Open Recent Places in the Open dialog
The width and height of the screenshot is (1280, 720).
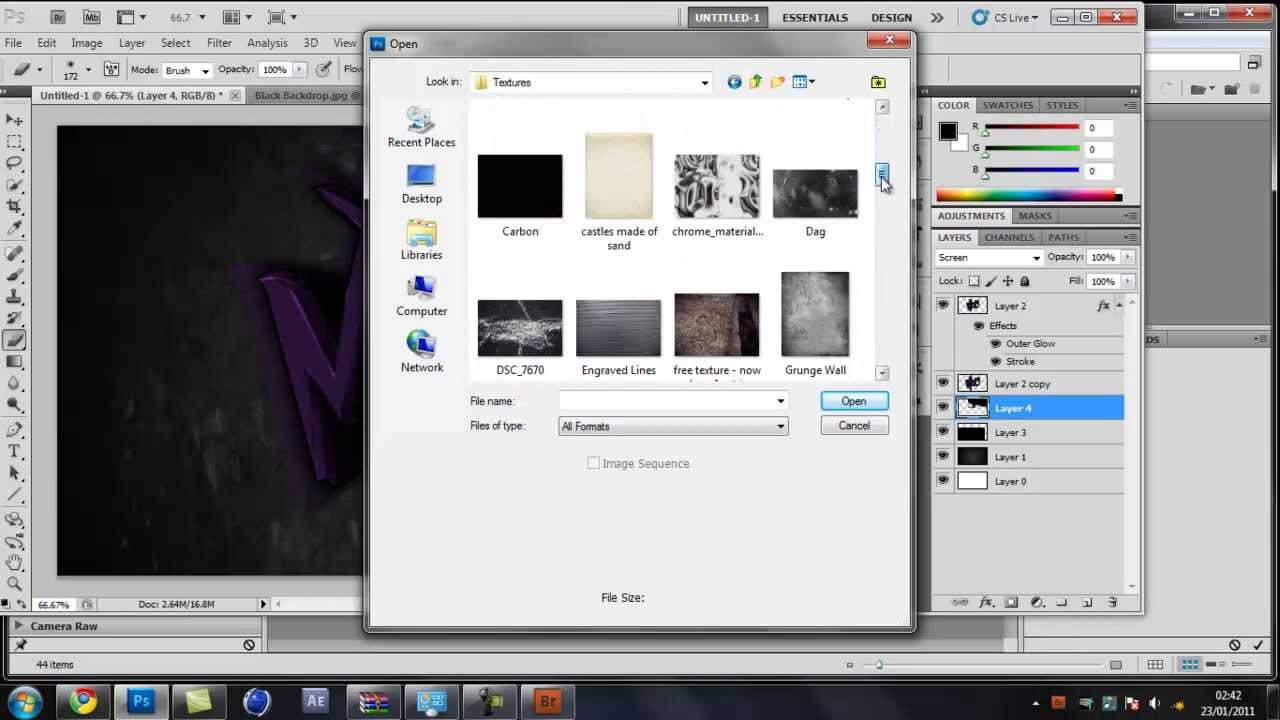pyautogui.click(x=421, y=128)
